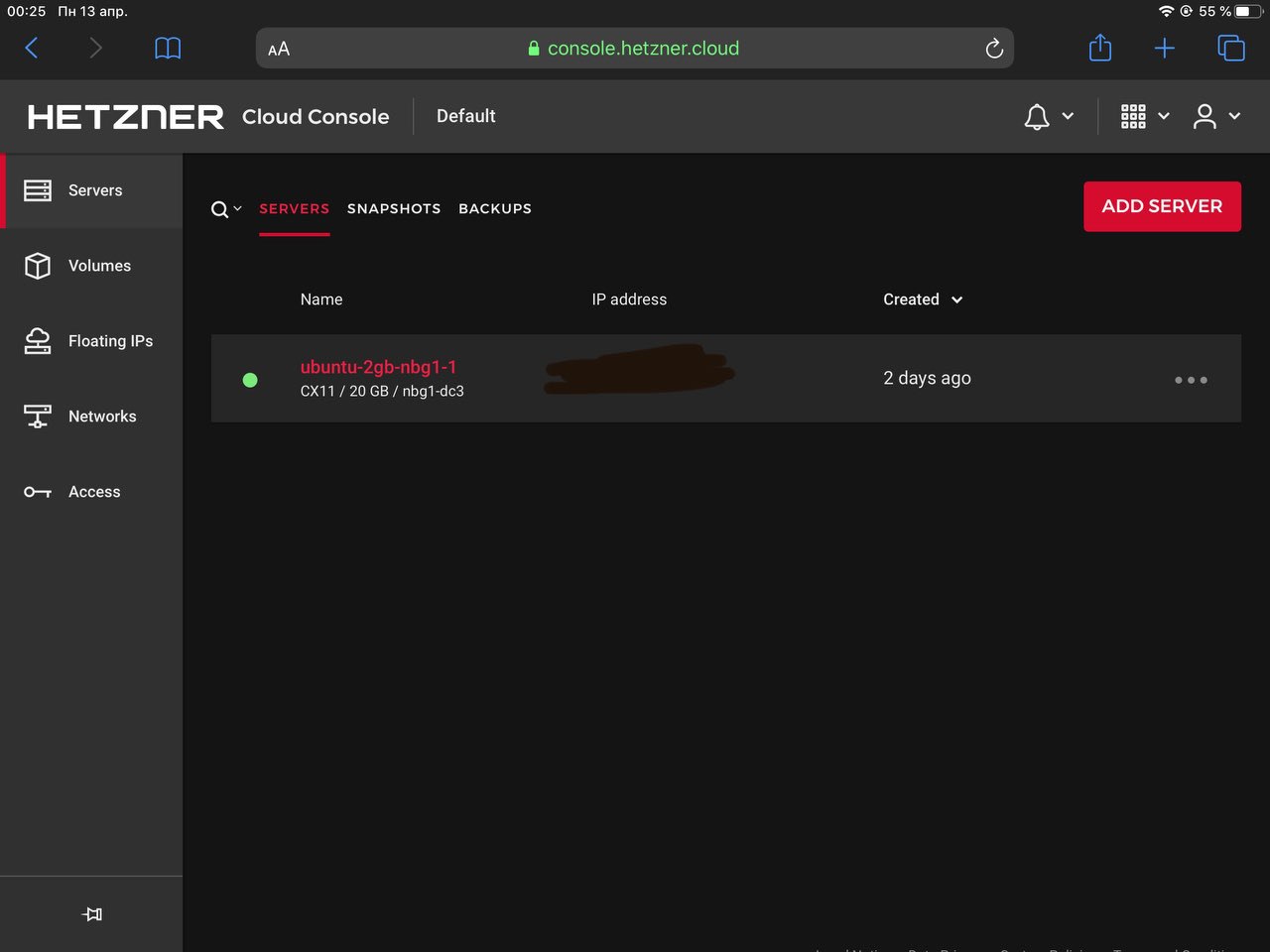
Task: Open the Default project link
Action: point(465,116)
